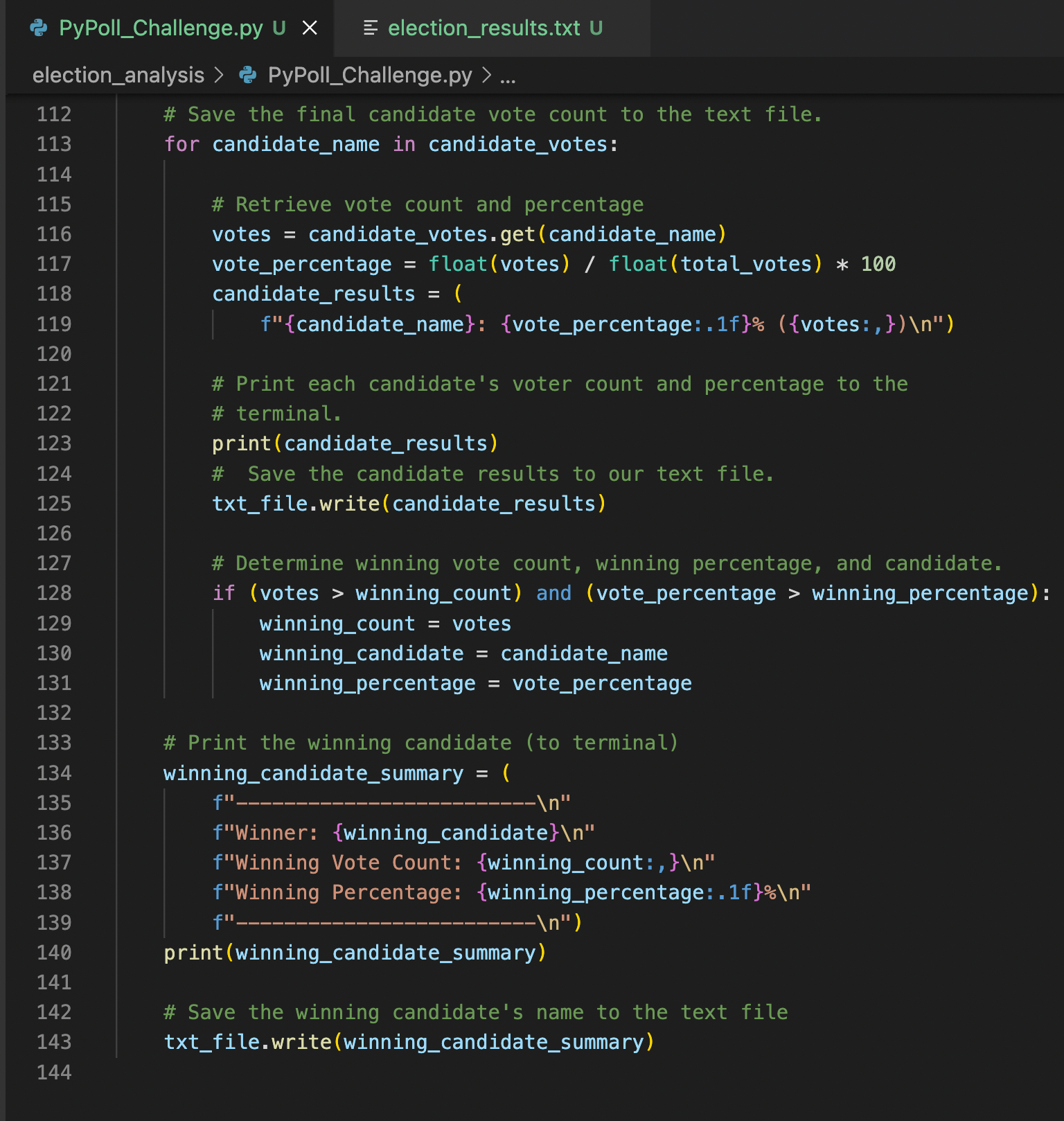Click "winning_candidate_summary = (" on line 134
The width and height of the screenshot is (1064, 1121).
coord(337,773)
